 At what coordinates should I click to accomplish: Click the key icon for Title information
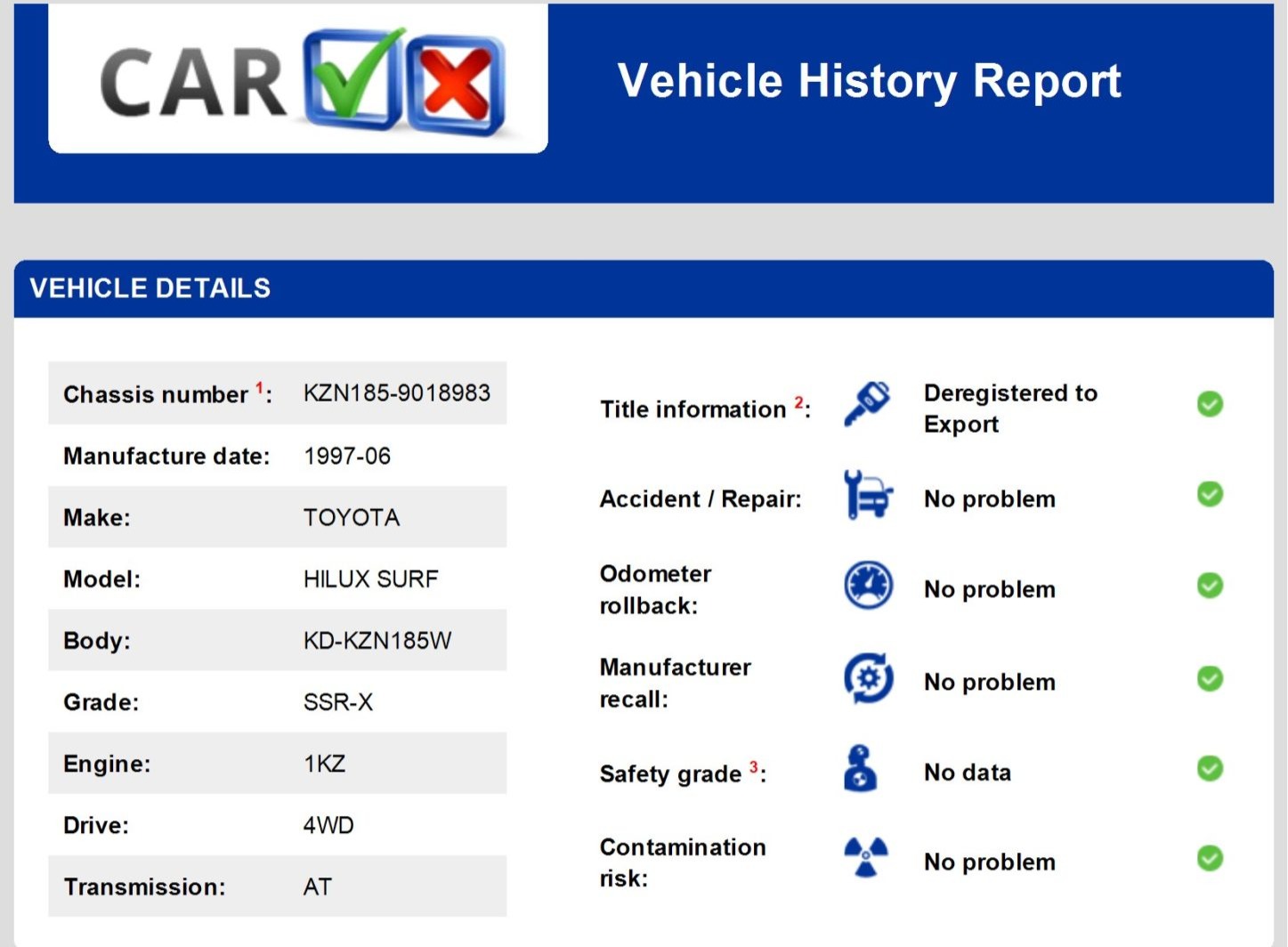tap(867, 405)
